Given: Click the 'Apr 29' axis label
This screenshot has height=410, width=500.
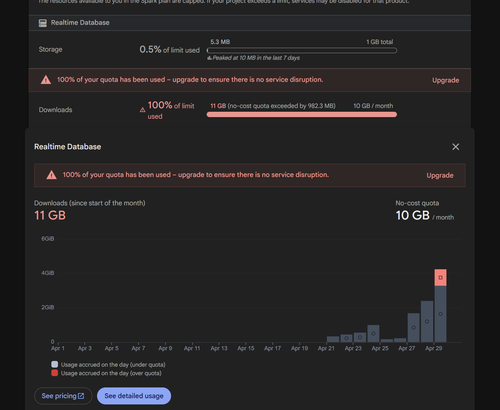Looking at the screenshot, I should pos(433,348).
